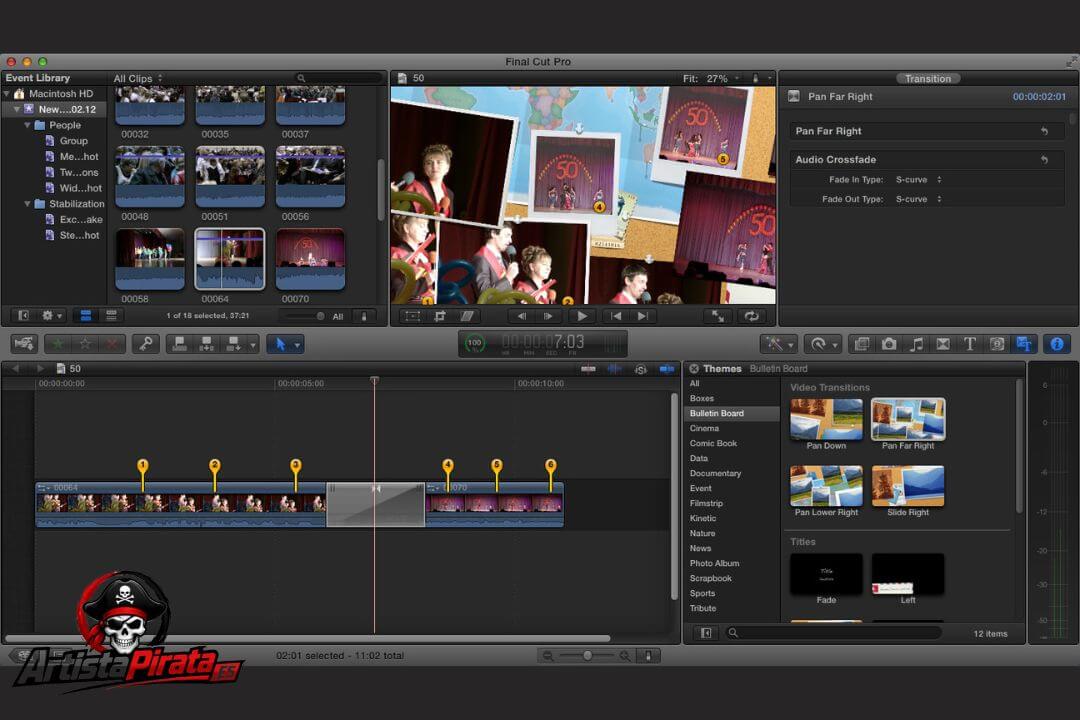The image size is (1080, 720).
Task: Step forward one frame in viewer
Action: tap(548, 316)
